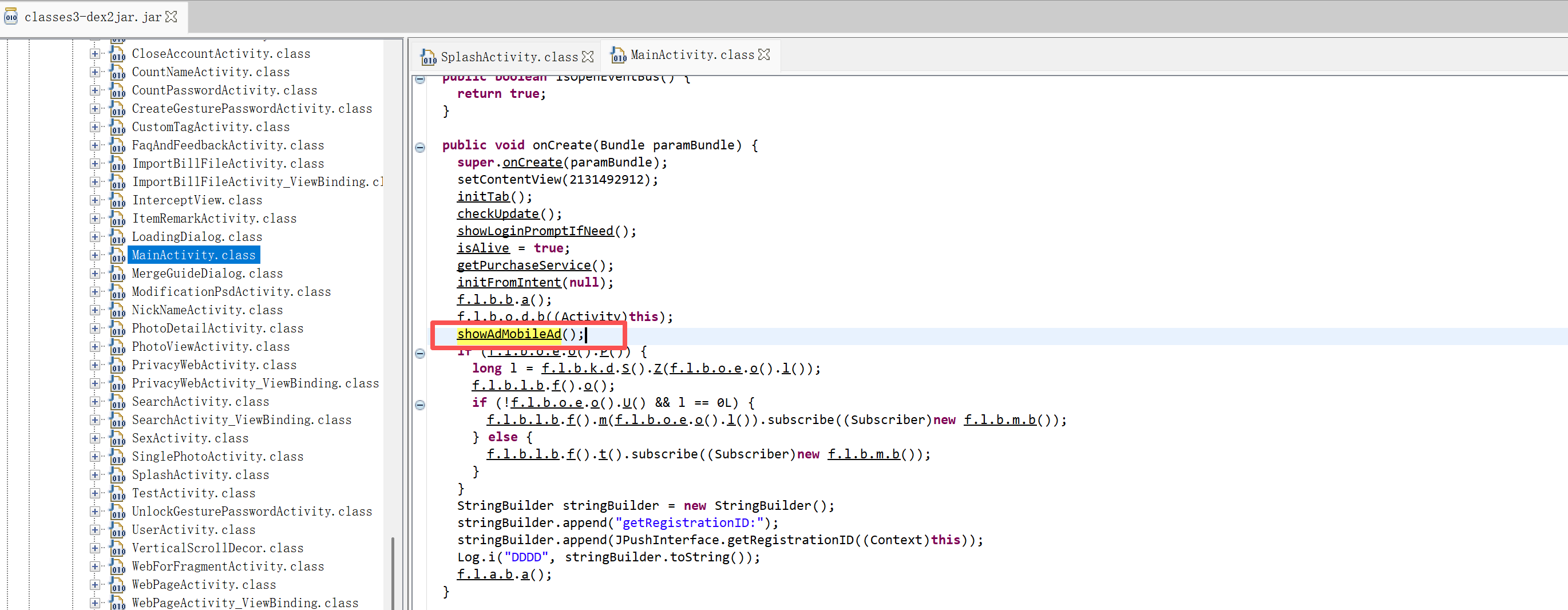Click the MainActivity.class tab's file icon
This screenshot has height=610, width=1568.
click(x=618, y=56)
